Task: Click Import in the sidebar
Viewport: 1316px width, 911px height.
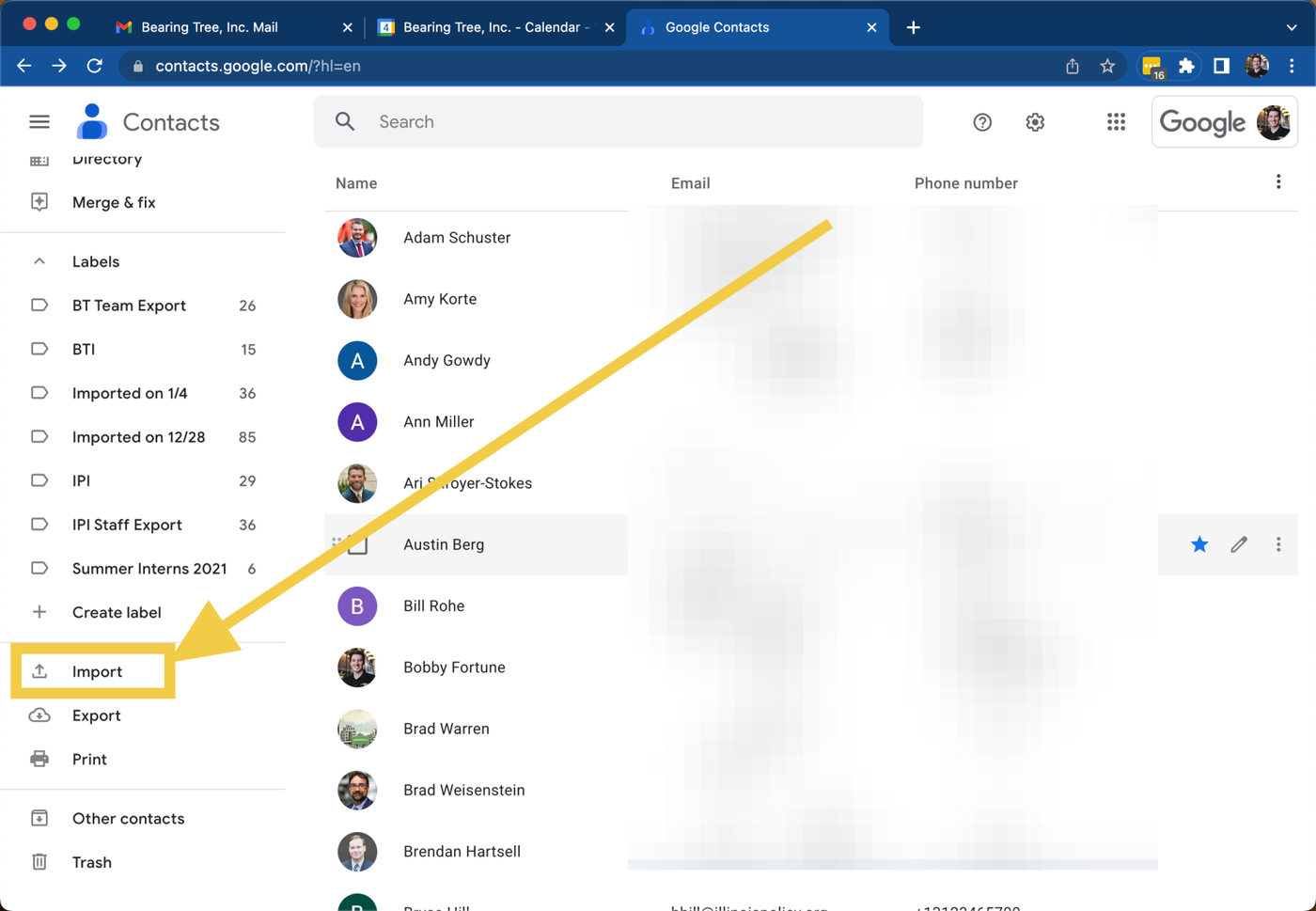Action: pyautogui.click(x=97, y=671)
